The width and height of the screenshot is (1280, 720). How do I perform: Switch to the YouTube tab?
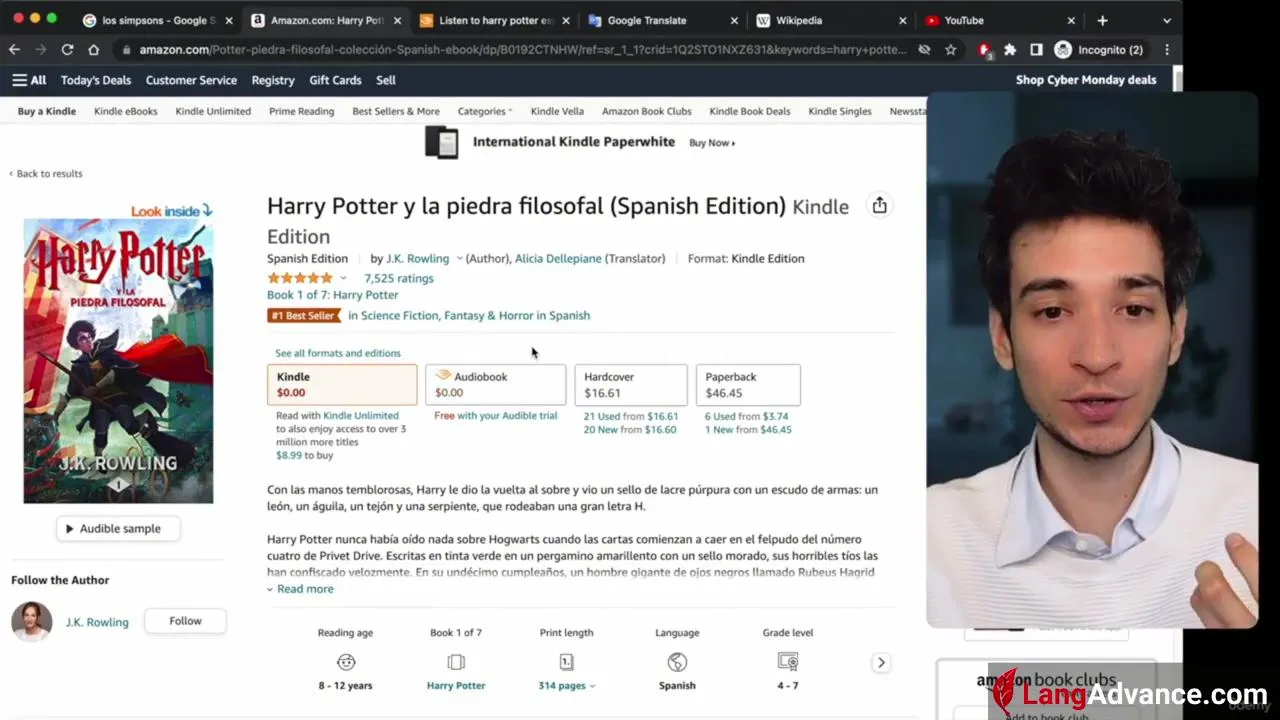point(998,20)
